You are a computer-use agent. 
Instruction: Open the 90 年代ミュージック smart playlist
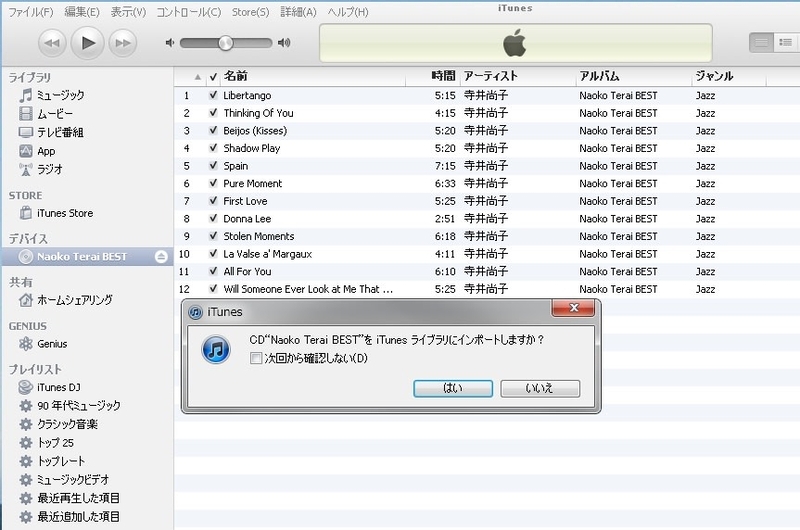click(x=79, y=406)
